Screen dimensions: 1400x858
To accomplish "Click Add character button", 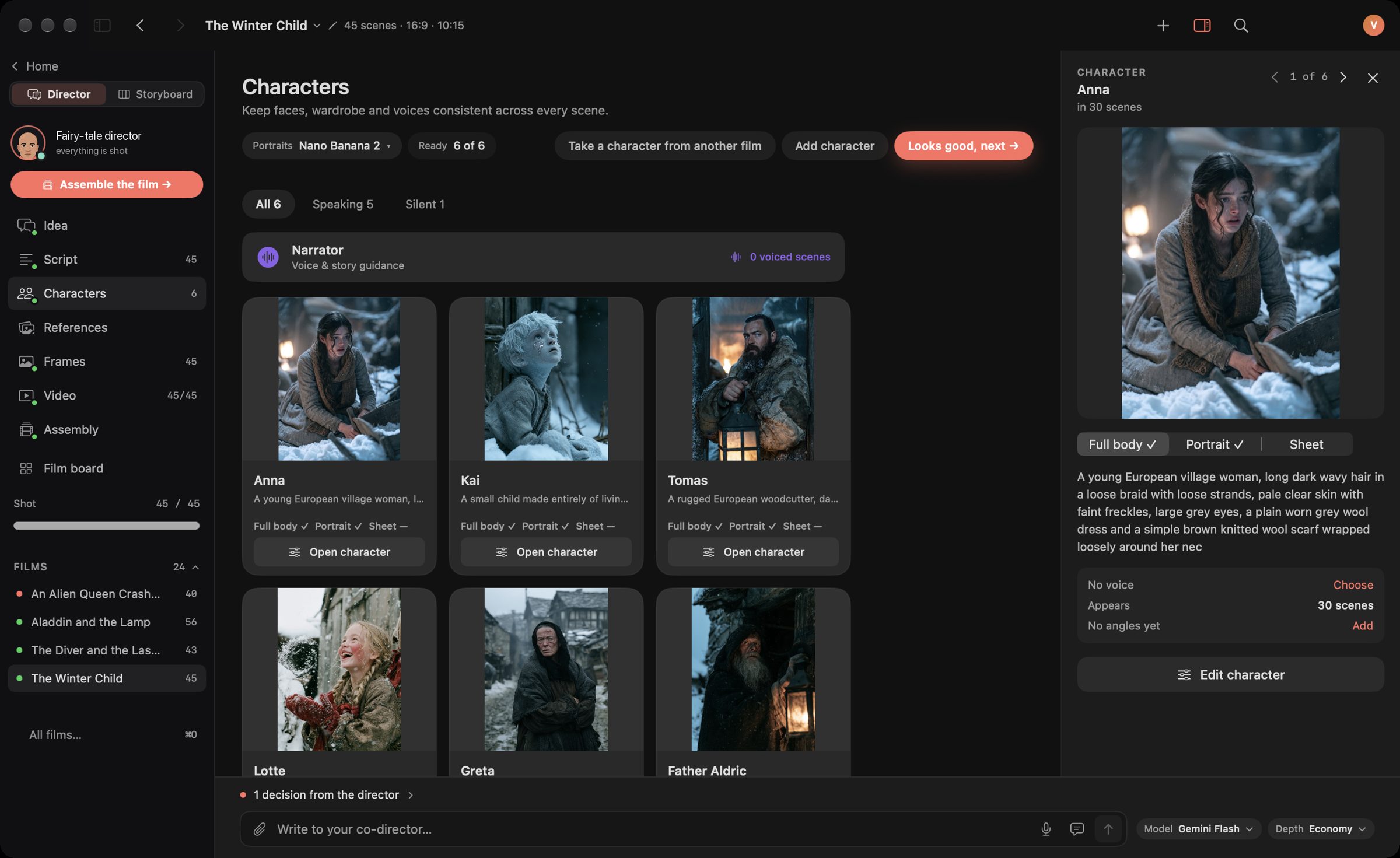I will (834, 146).
